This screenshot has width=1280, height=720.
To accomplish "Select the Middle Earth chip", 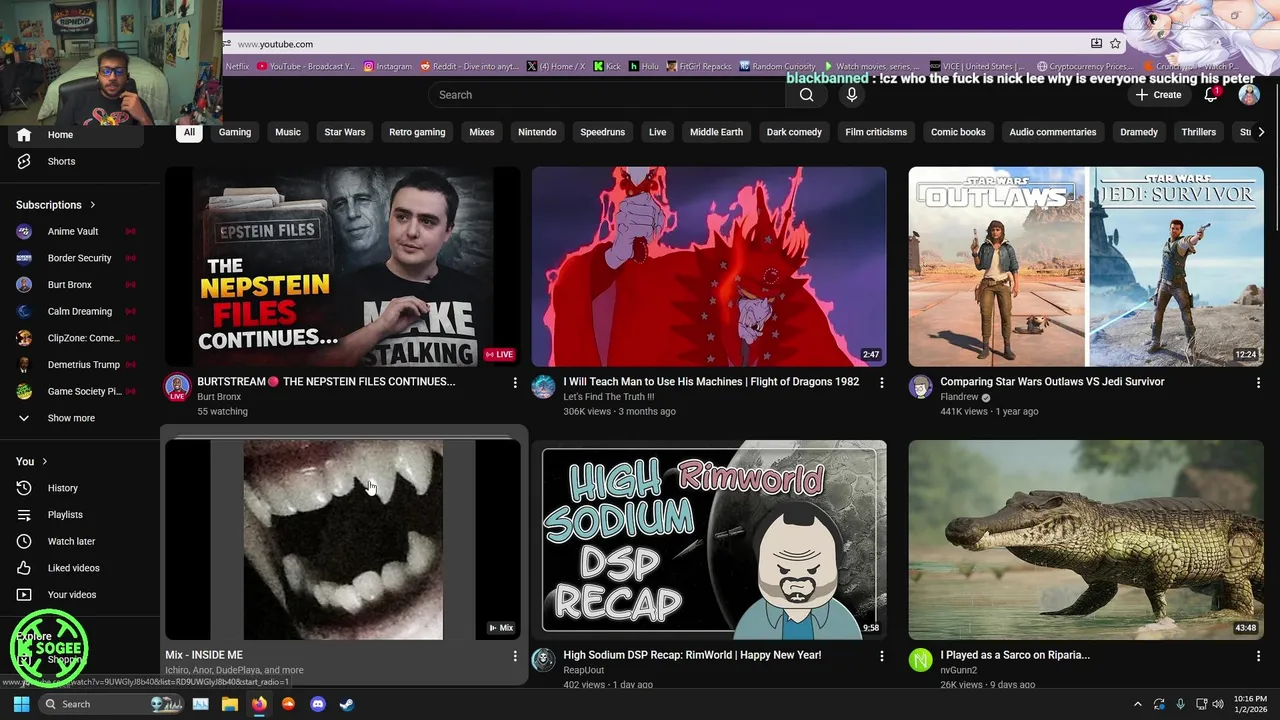I will pyautogui.click(x=716, y=132).
